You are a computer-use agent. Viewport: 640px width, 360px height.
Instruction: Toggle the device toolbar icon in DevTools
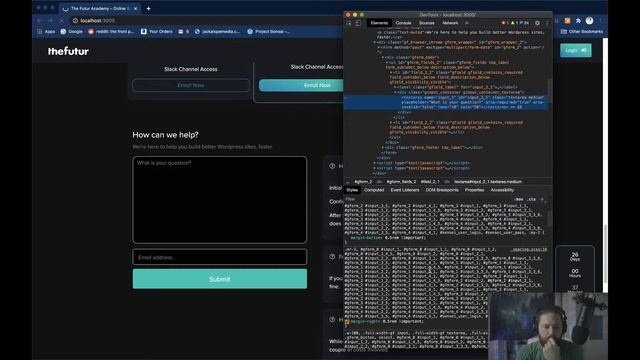click(358, 23)
